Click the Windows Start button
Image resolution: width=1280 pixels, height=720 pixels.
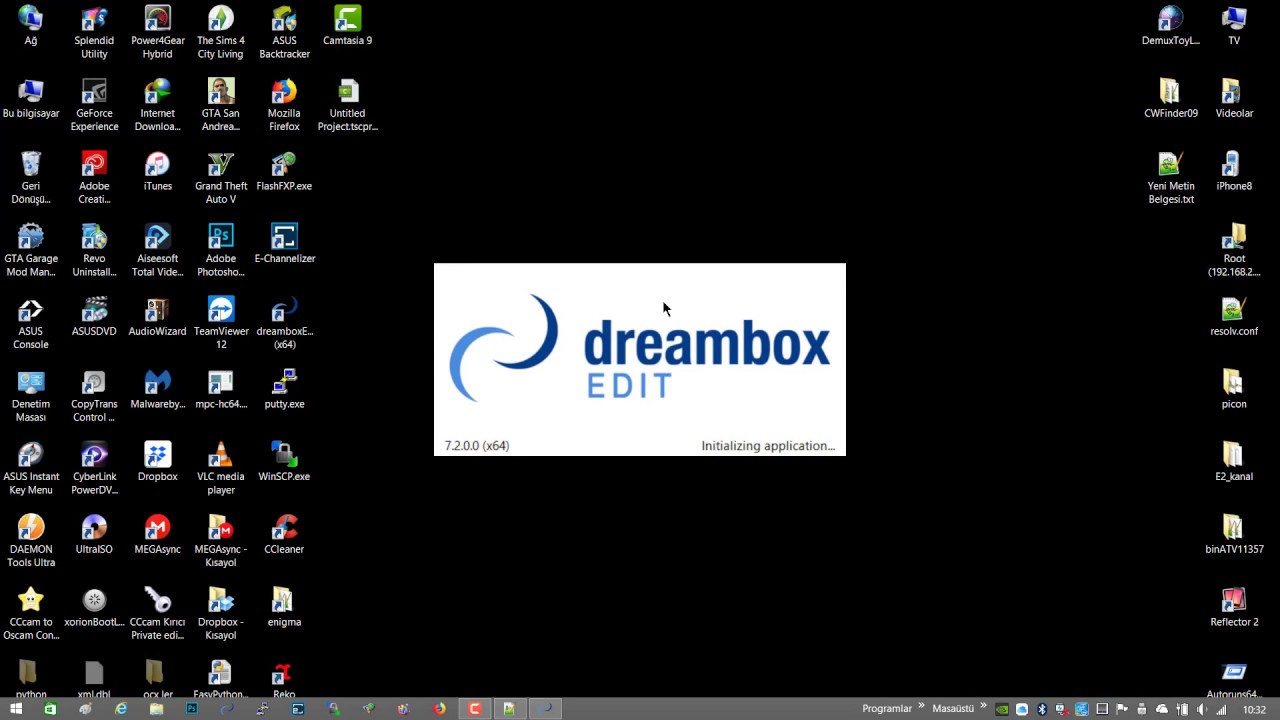coord(16,709)
